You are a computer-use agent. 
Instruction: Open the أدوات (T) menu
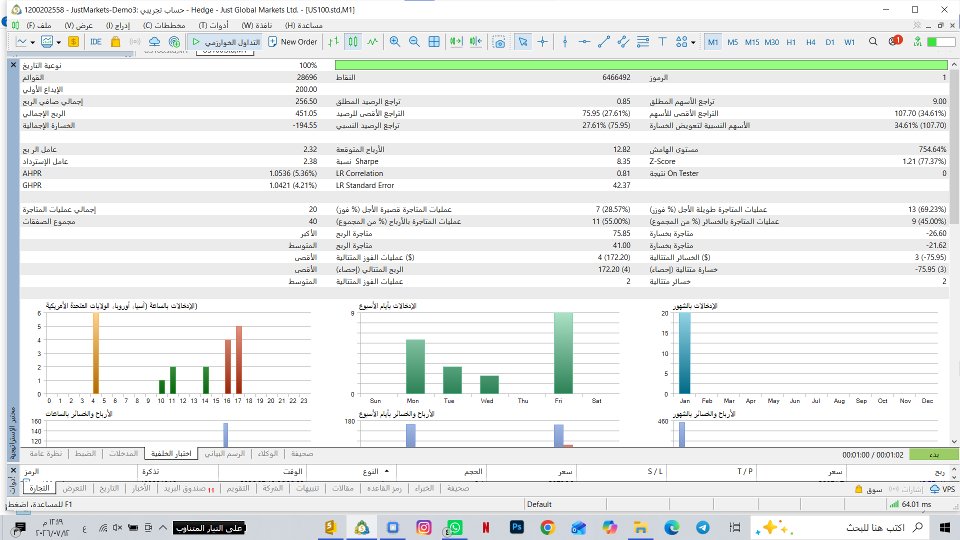213,25
